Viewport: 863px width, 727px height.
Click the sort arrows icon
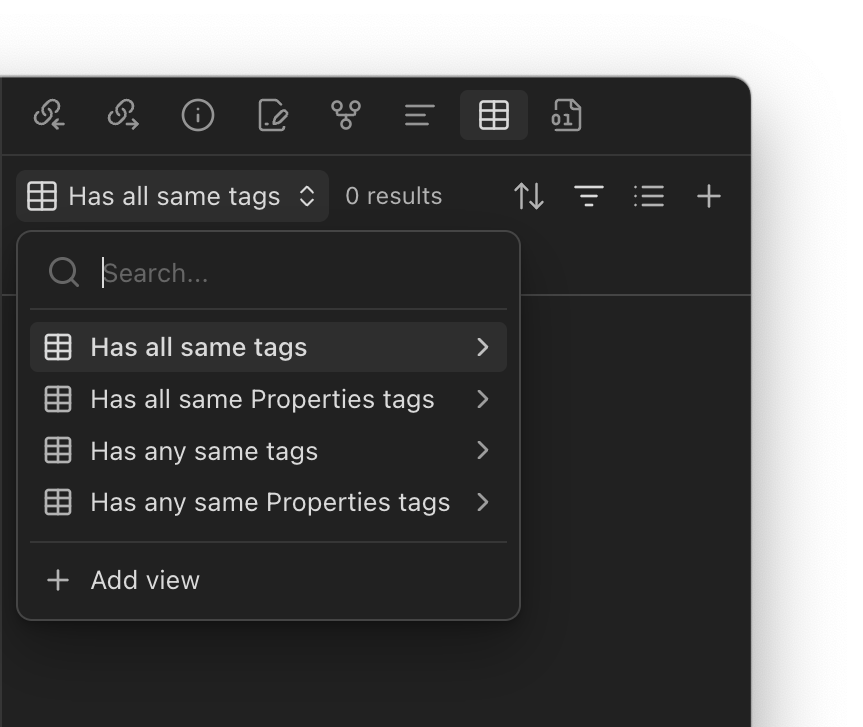529,196
